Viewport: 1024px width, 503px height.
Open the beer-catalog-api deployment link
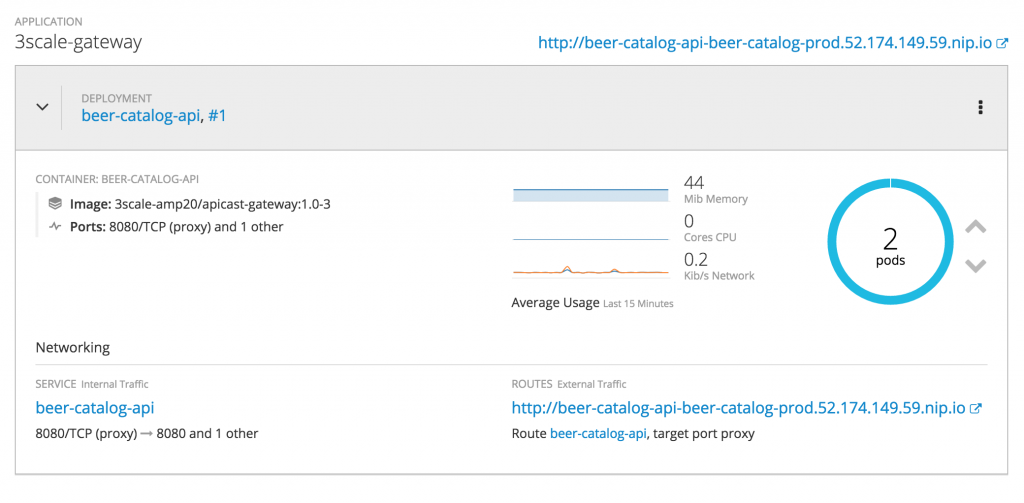[x=141, y=116]
